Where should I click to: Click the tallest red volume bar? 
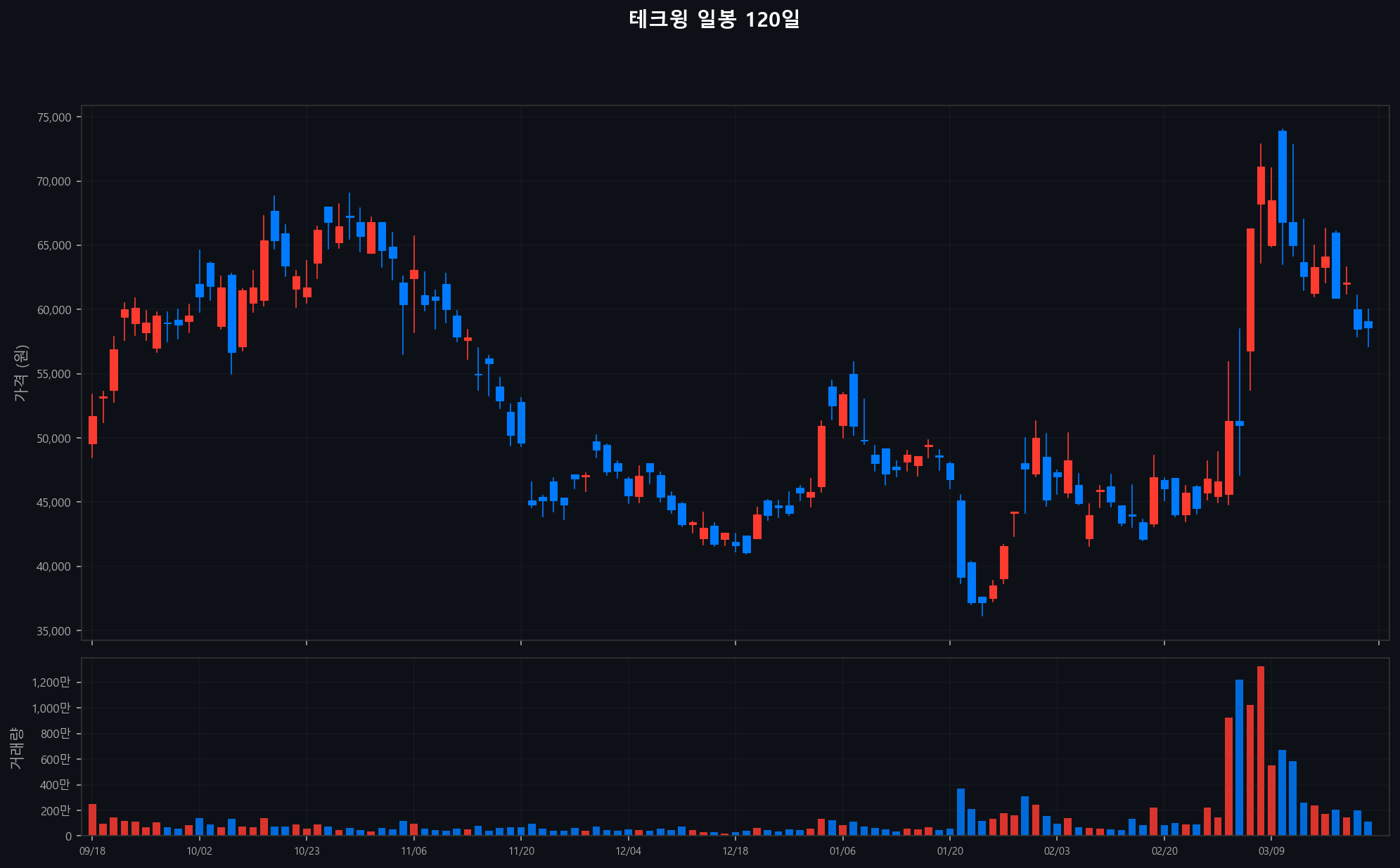(1261, 751)
